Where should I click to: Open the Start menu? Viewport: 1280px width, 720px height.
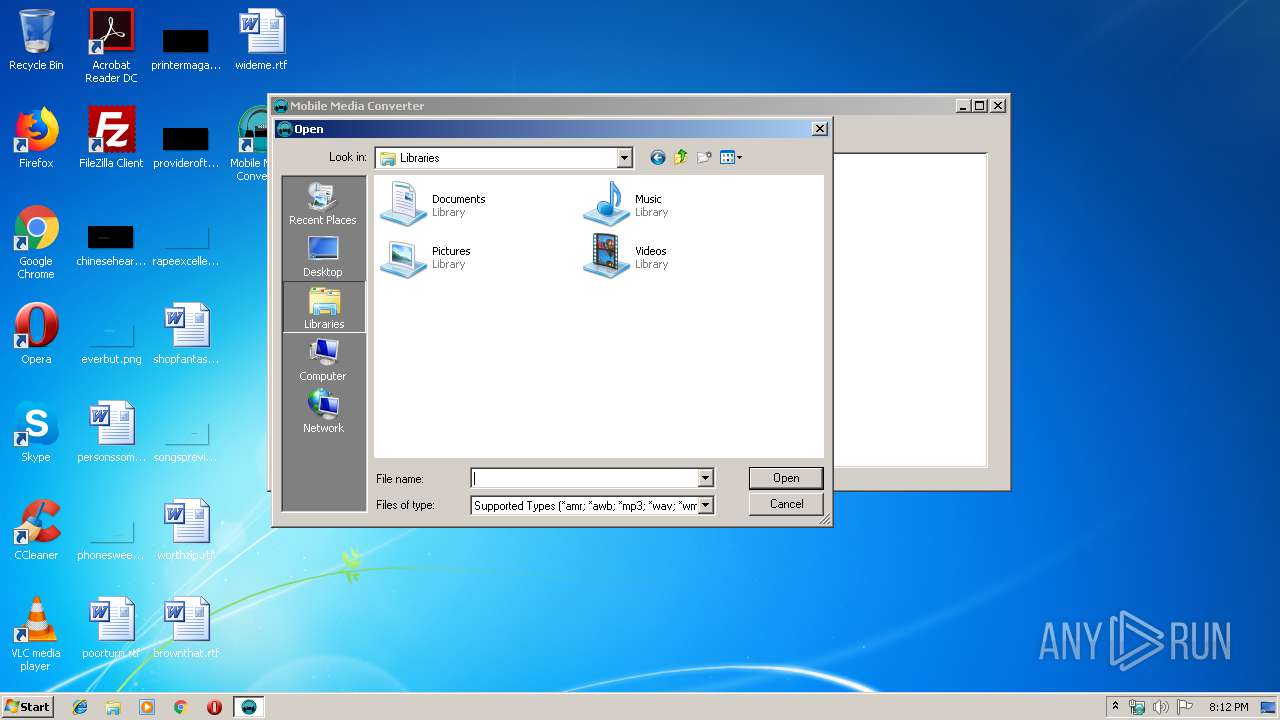tap(28, 706)
